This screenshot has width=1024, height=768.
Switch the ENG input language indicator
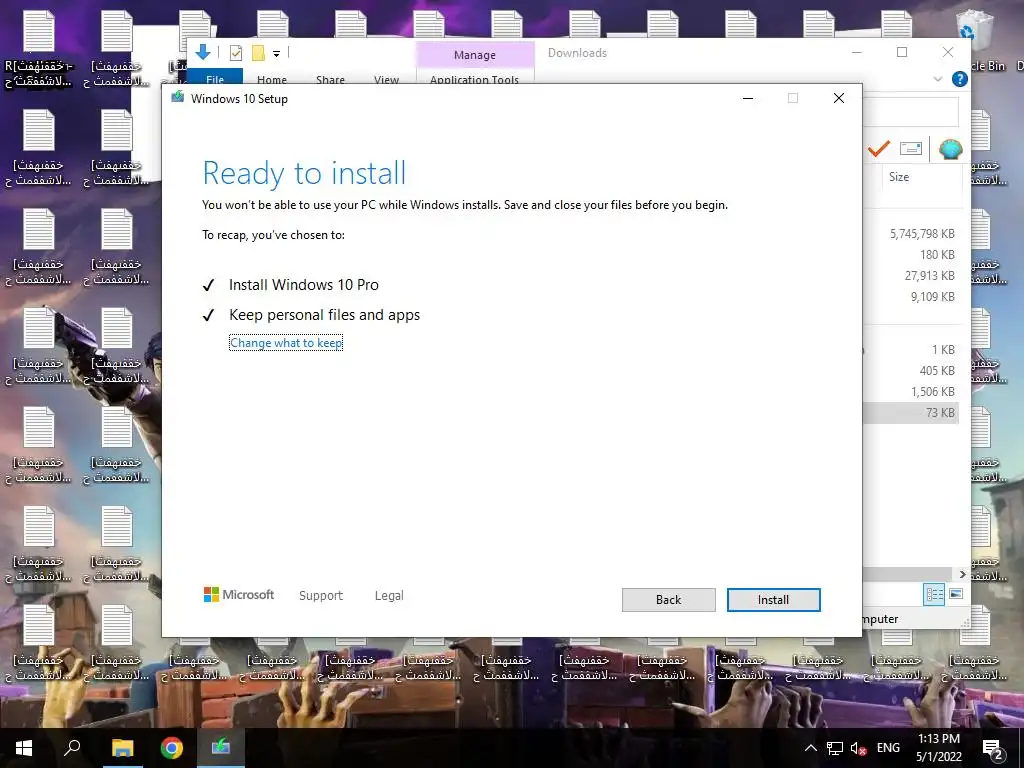pos(888,748)
